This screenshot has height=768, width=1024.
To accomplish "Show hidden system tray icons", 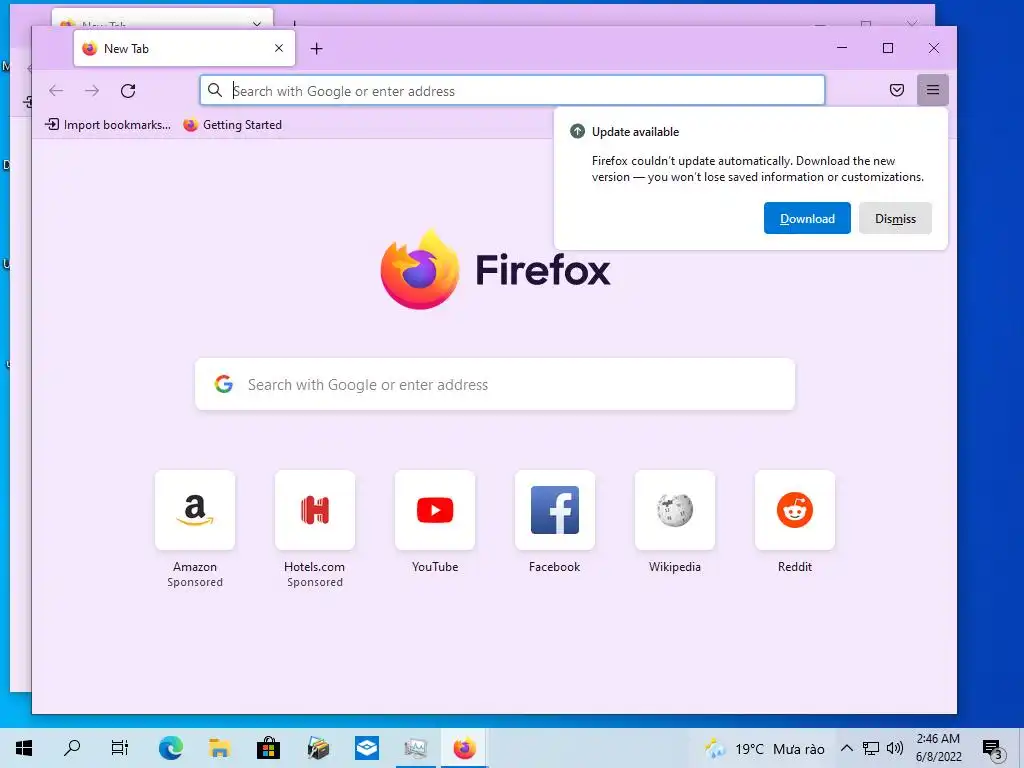I will pos(846,748).
